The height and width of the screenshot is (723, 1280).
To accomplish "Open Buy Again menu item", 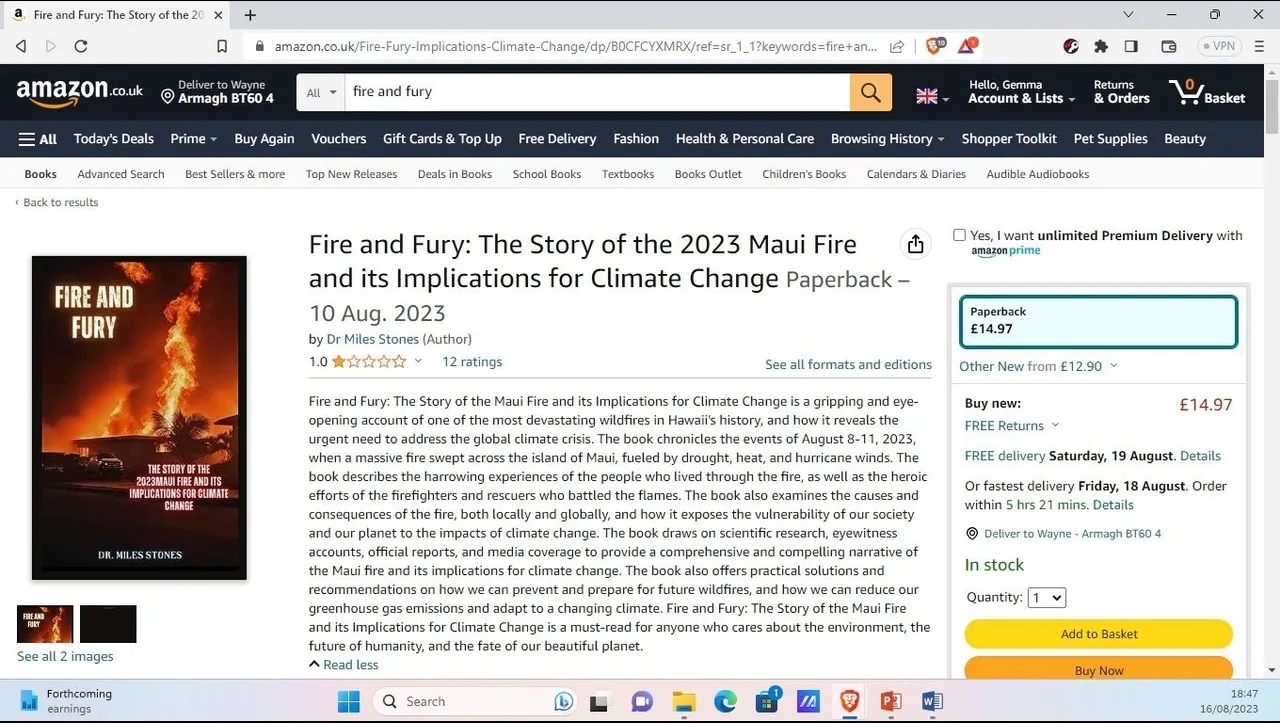I will (264, 139).
